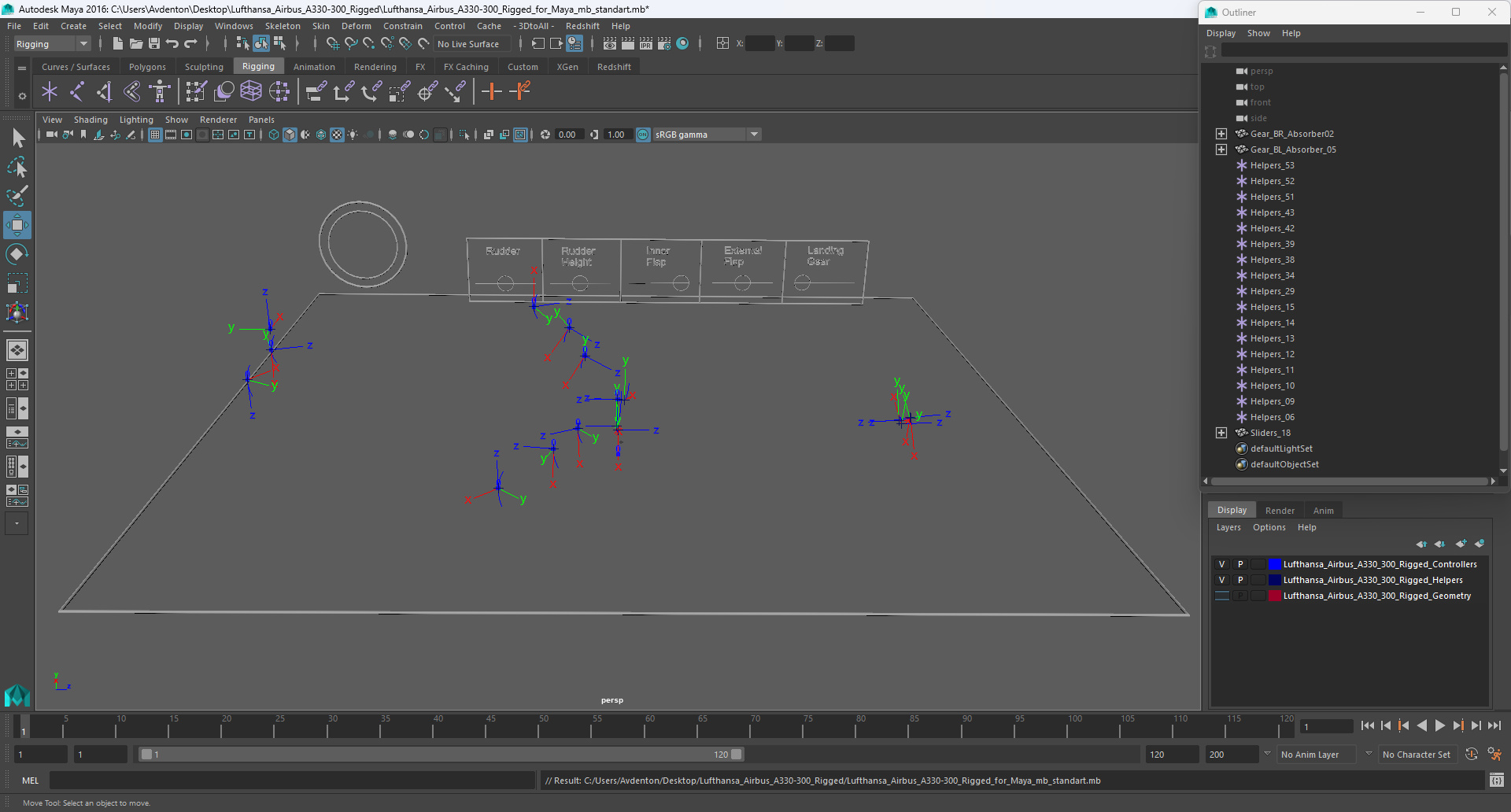1511x812 pixels.
Task: Click the time range slider bar
Action: pyautogui.click(x=441, y=755)
